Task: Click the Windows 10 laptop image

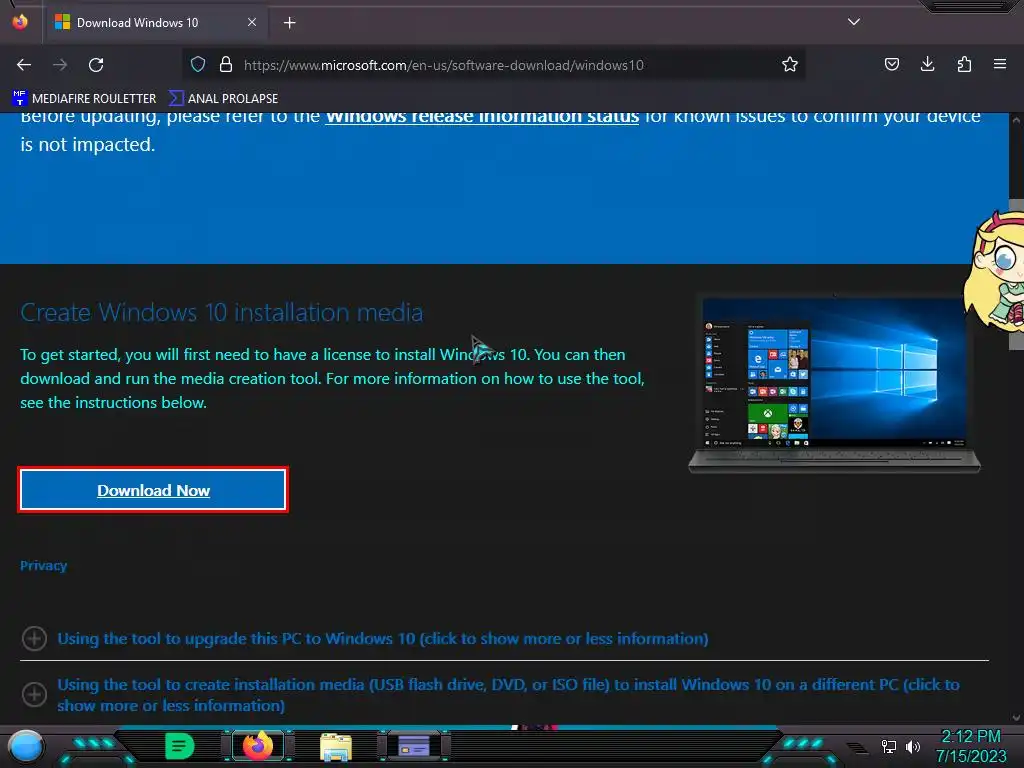Action: tap(834, 384)
